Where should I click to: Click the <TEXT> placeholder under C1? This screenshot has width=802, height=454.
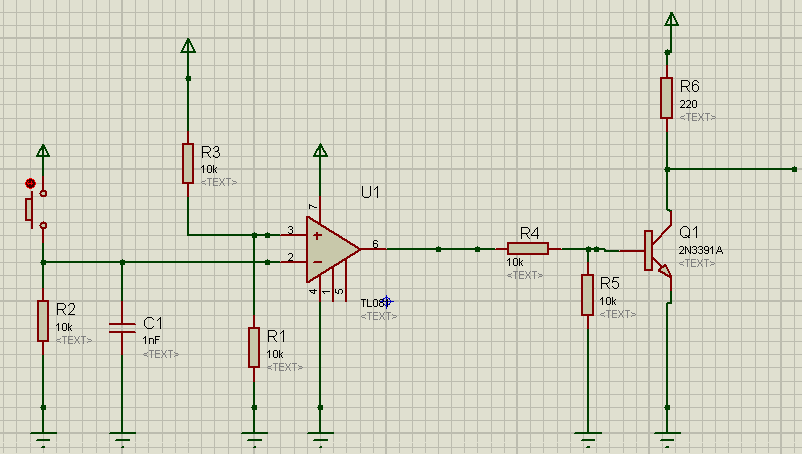161,354
